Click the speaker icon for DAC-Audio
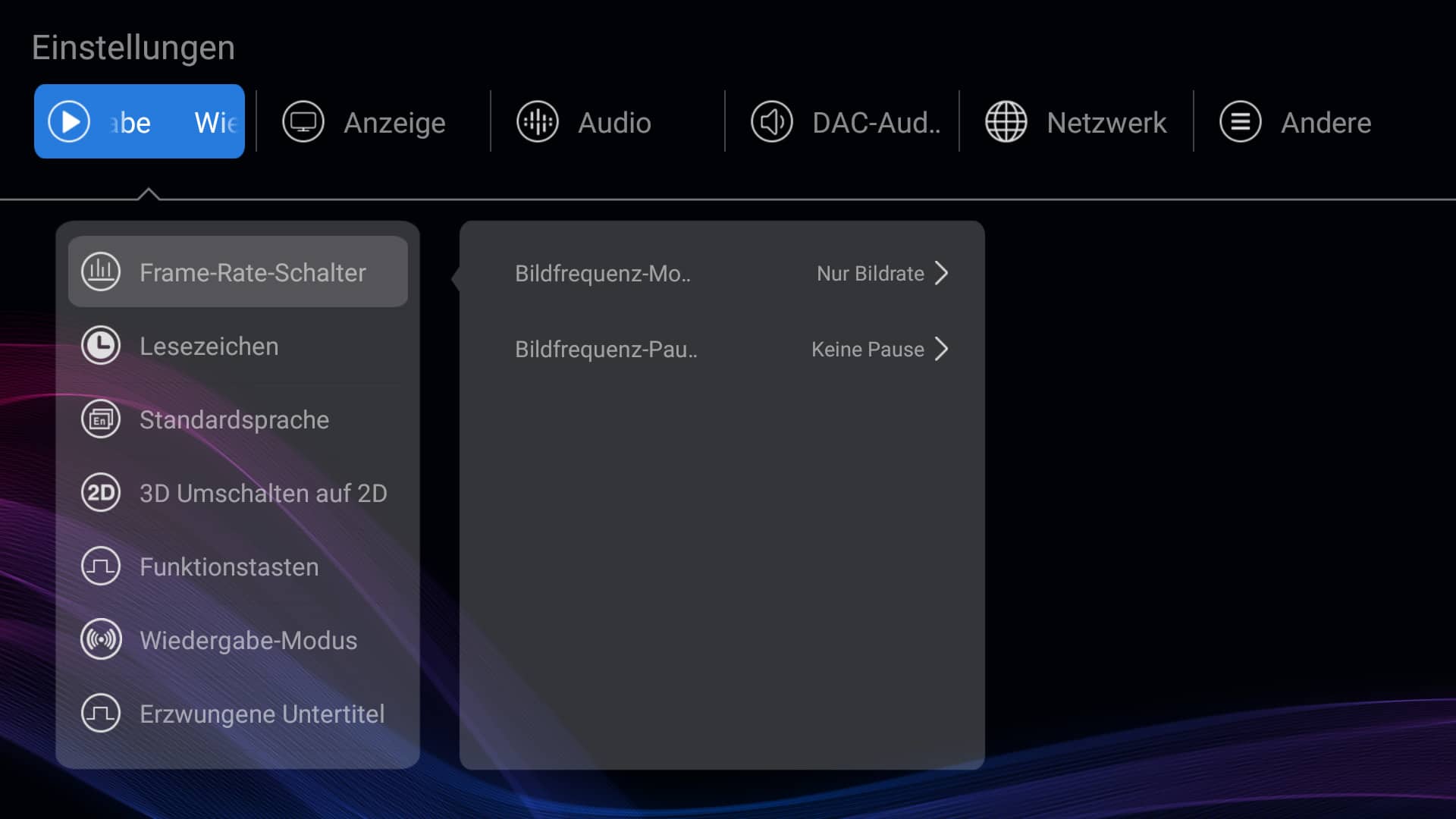This screenshot has height=819, width=1456. tap(772, 121)
